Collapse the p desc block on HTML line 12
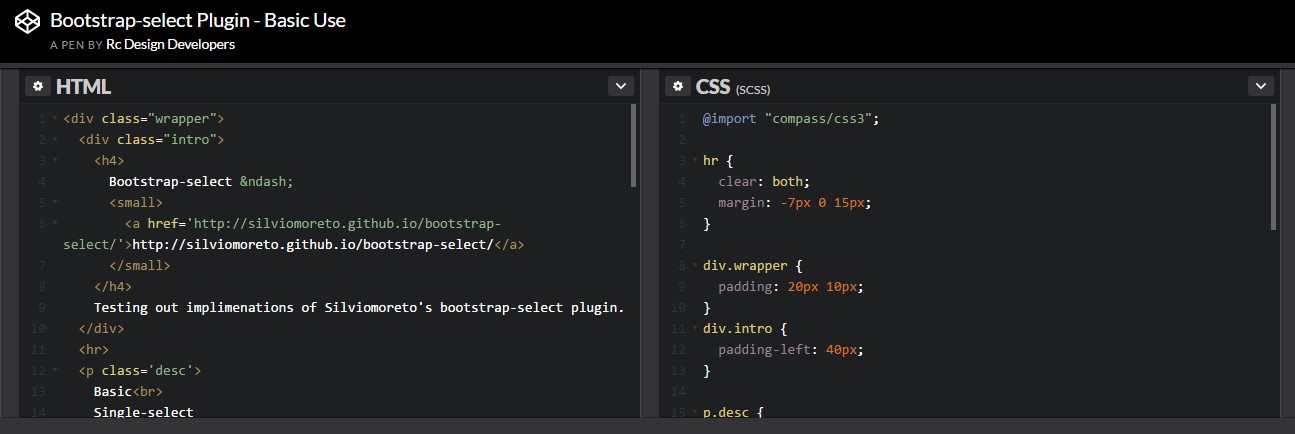Screen dimensions: 1295x434 (x=54, y=371)
